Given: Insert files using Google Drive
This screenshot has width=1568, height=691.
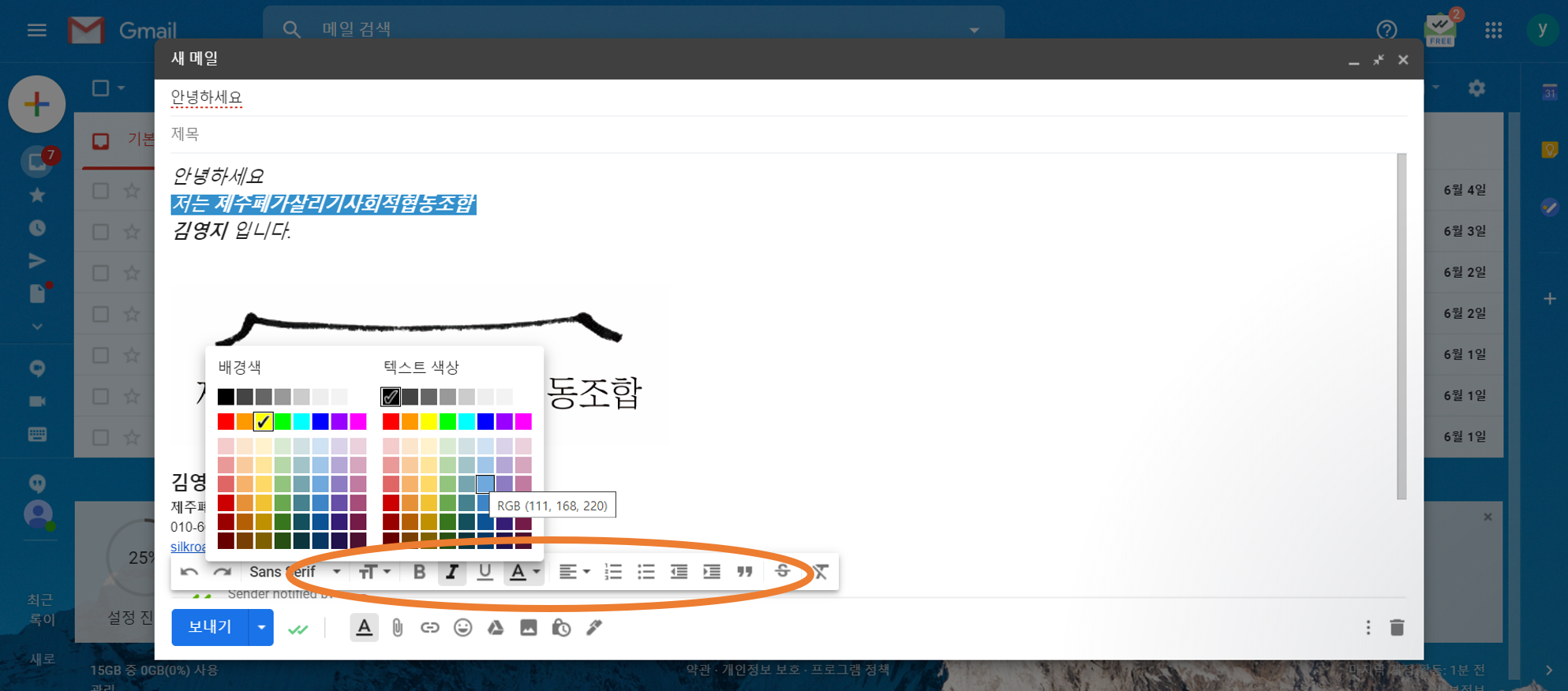Looking at the screenshot, I should pyautogui.click(x=496, y=628).
